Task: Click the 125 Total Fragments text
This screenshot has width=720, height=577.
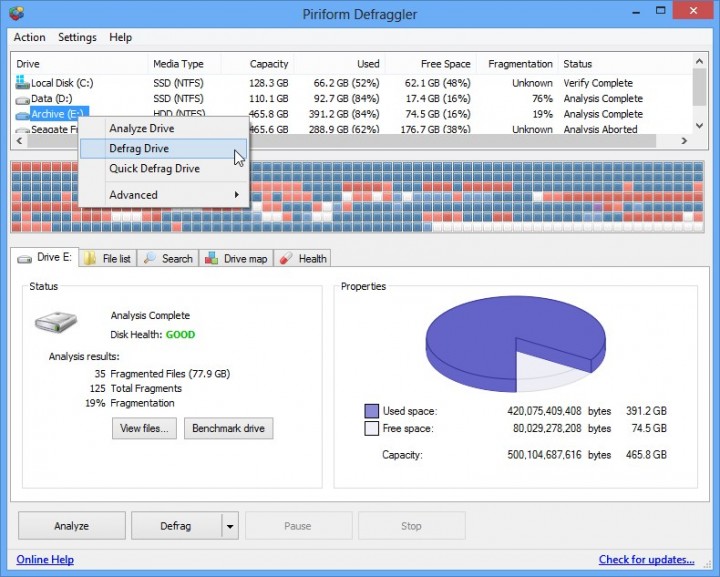Action: coord(135,388)
